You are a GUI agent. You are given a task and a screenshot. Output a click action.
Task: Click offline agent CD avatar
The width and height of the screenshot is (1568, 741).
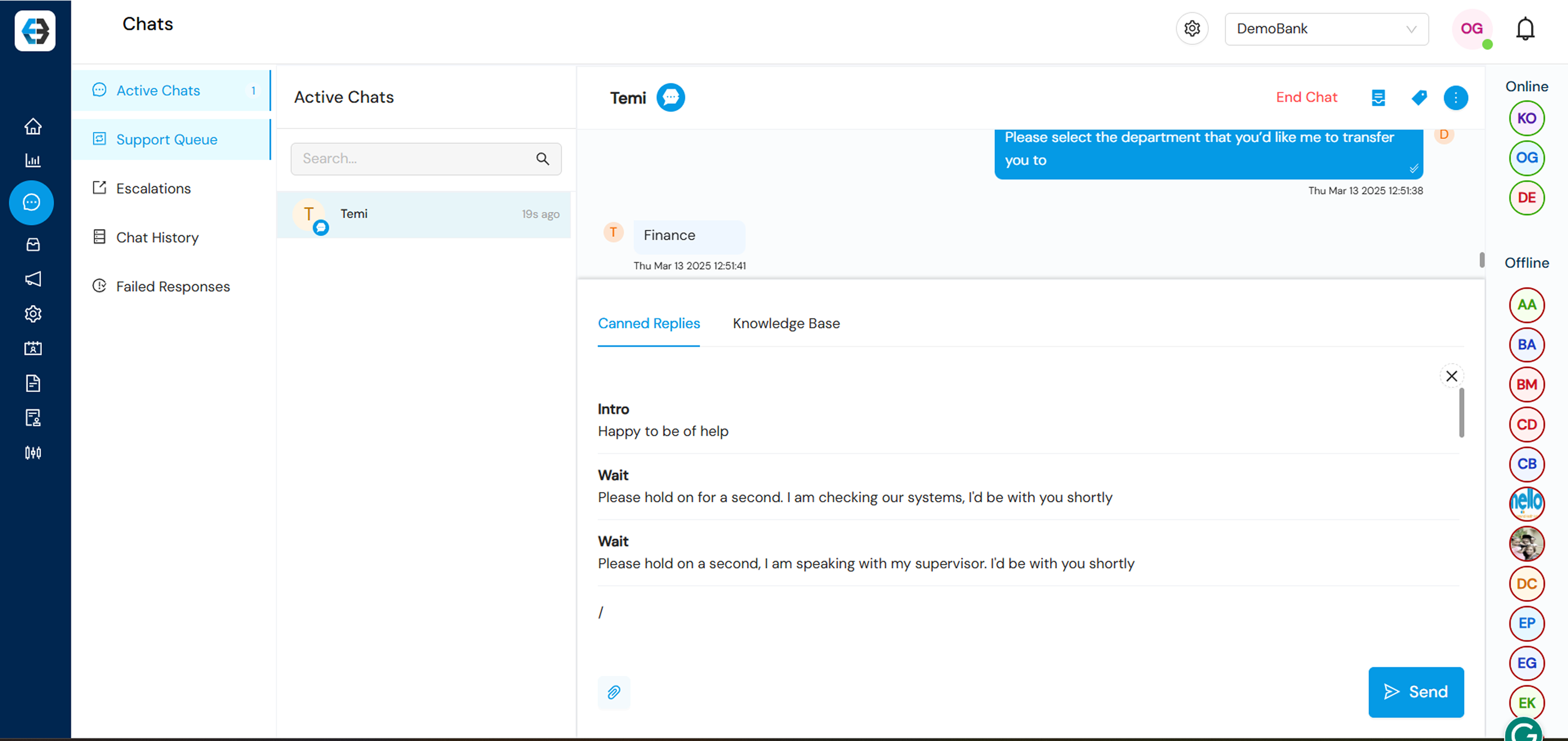[x=1527, y=424]
